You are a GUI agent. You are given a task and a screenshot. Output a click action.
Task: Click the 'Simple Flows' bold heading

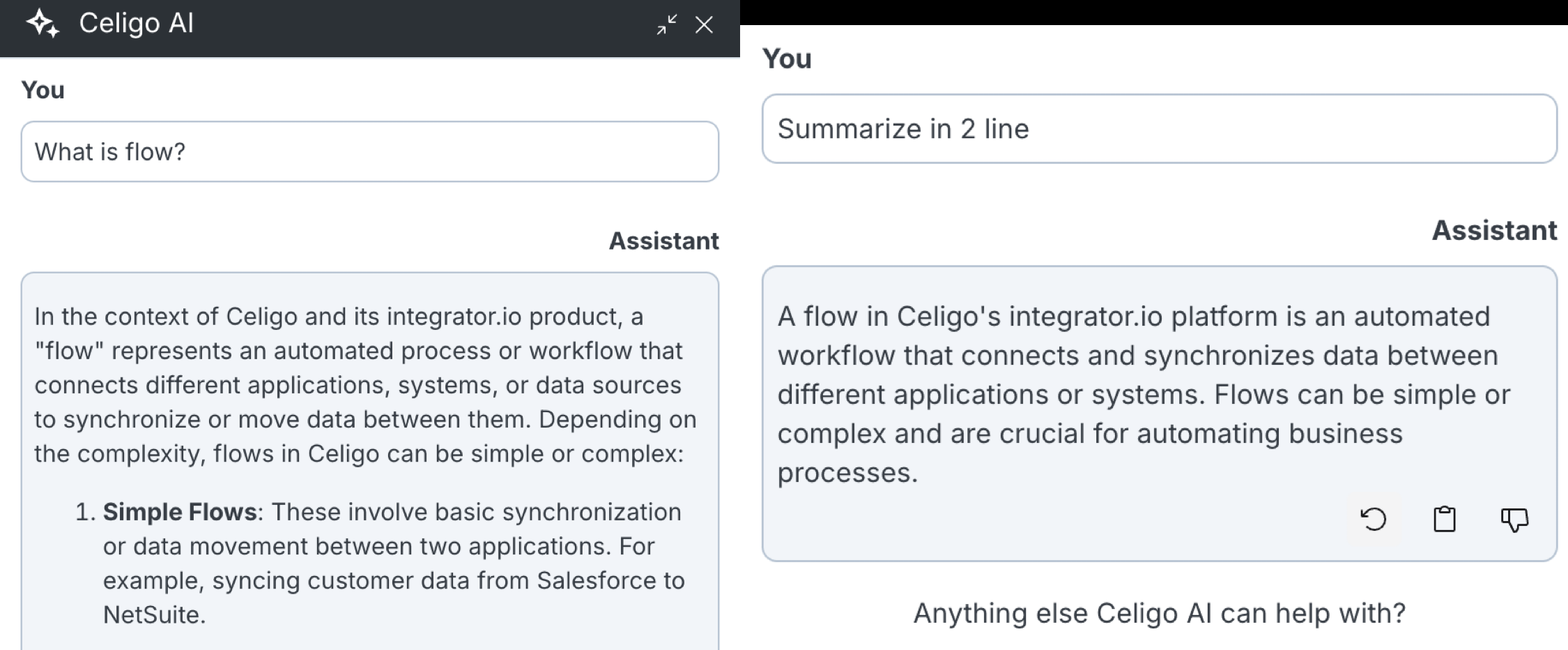click(x=180, y=512)
